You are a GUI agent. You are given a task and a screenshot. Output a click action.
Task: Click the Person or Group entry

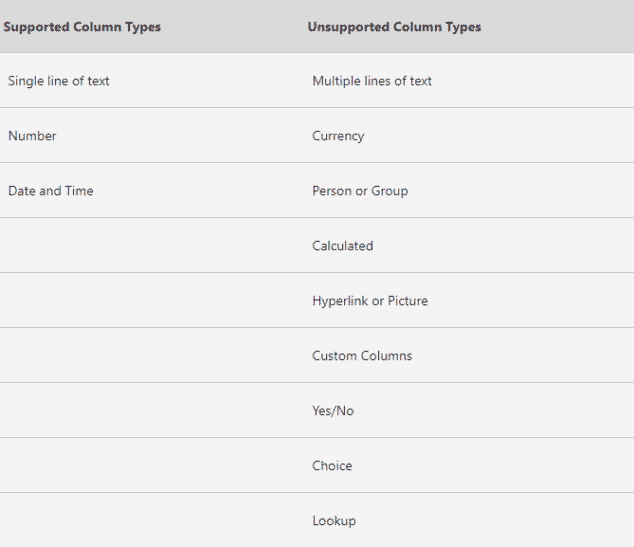point(360,191)
